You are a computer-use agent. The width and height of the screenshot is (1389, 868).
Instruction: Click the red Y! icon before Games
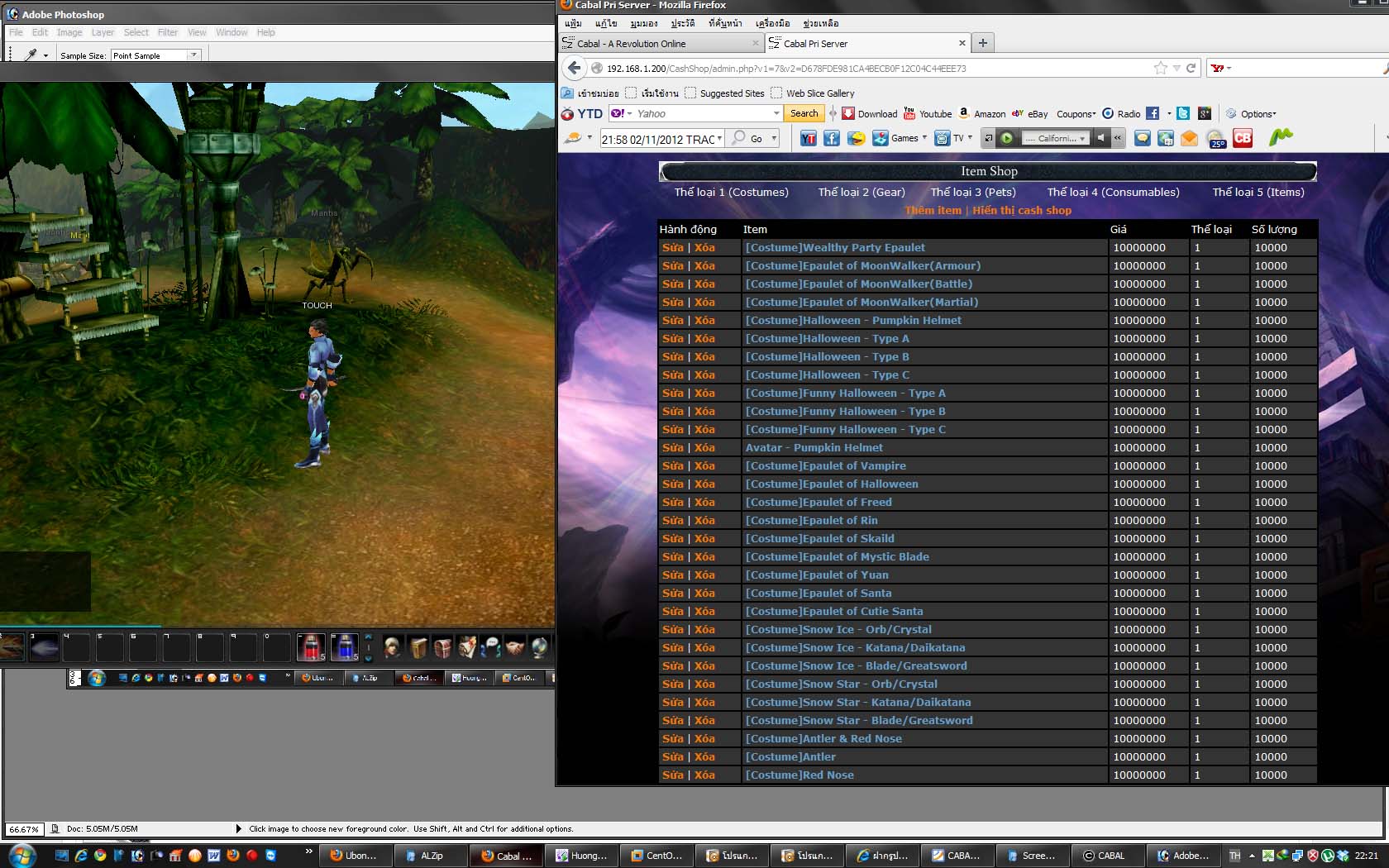click(809, 138)
